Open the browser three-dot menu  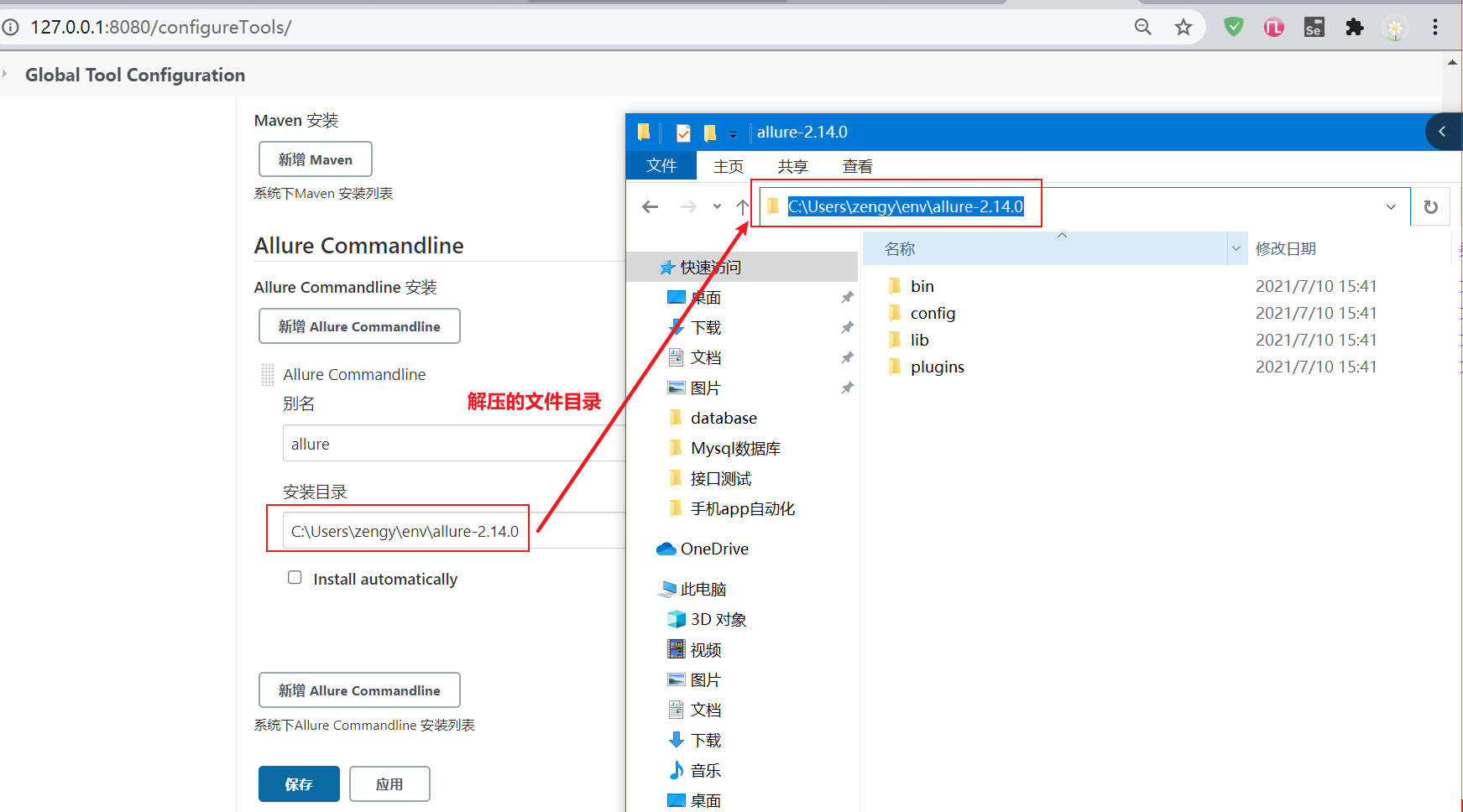(1435, 28)
